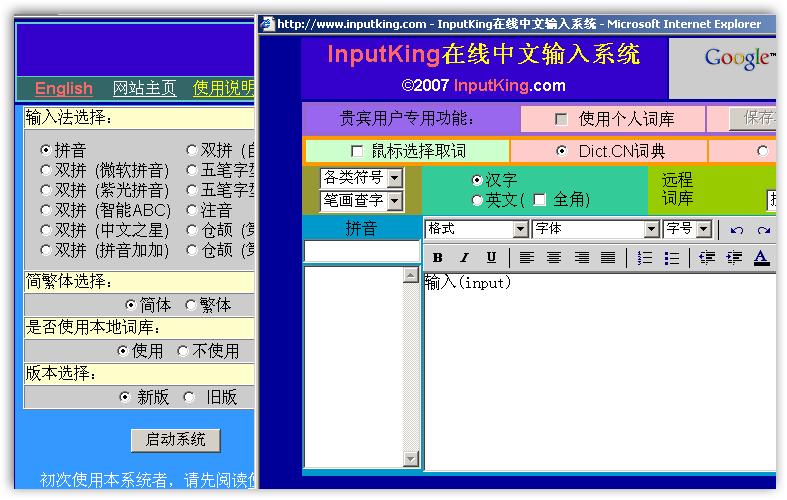Justify text in editor
Screen dimensions: 787x500
pyautogui.click(x=608, y=258)
